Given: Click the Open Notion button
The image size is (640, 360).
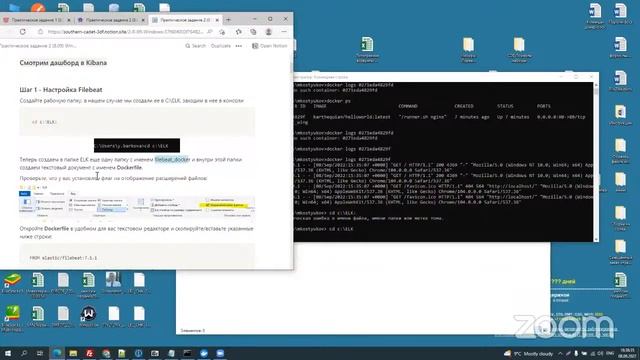Looking at the screenshot, I should tap(269, 46).
